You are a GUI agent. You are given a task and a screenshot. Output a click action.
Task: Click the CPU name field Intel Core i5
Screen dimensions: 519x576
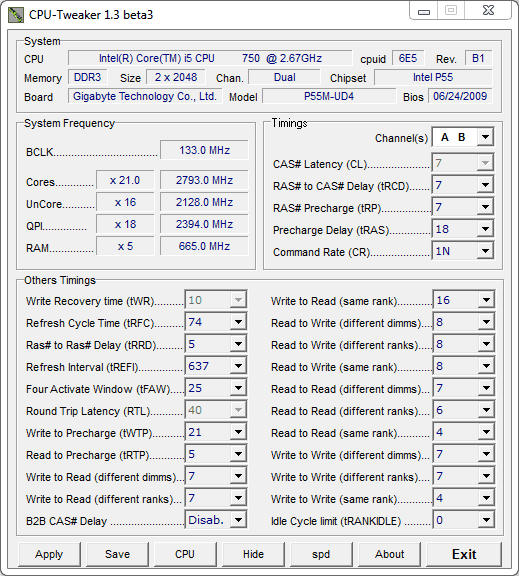(210, 58)
